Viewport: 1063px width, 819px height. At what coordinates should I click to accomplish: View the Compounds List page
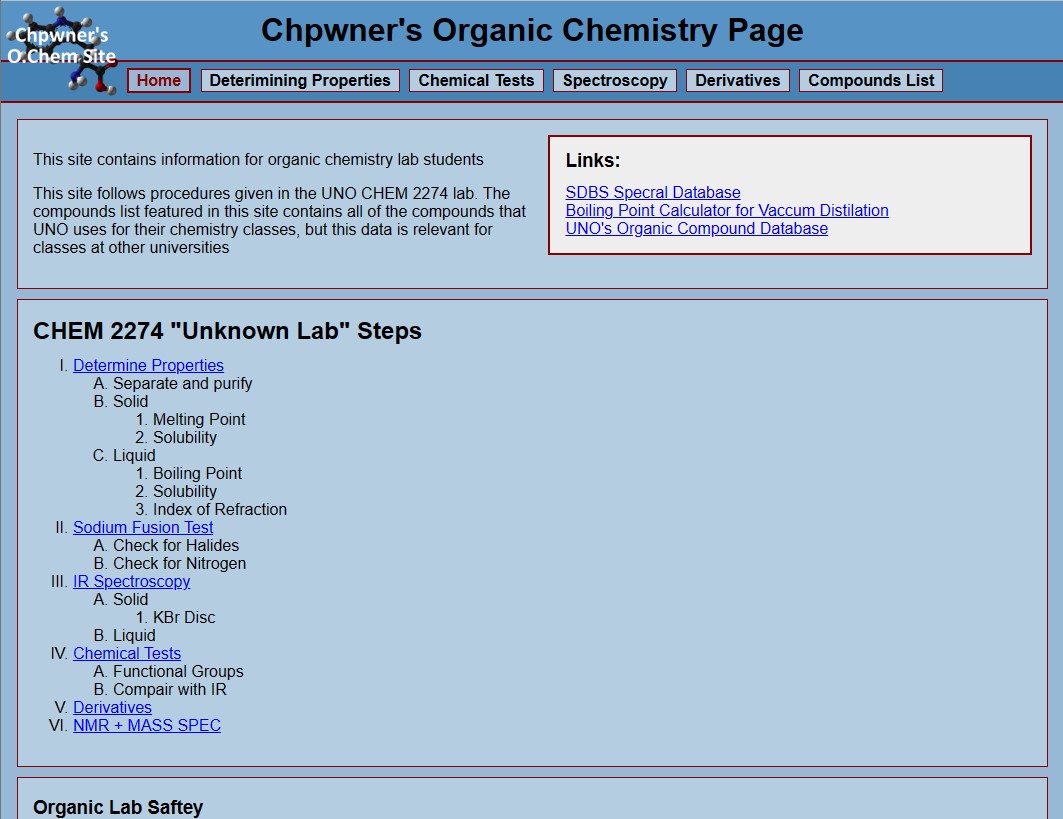[x=870, y=80]
